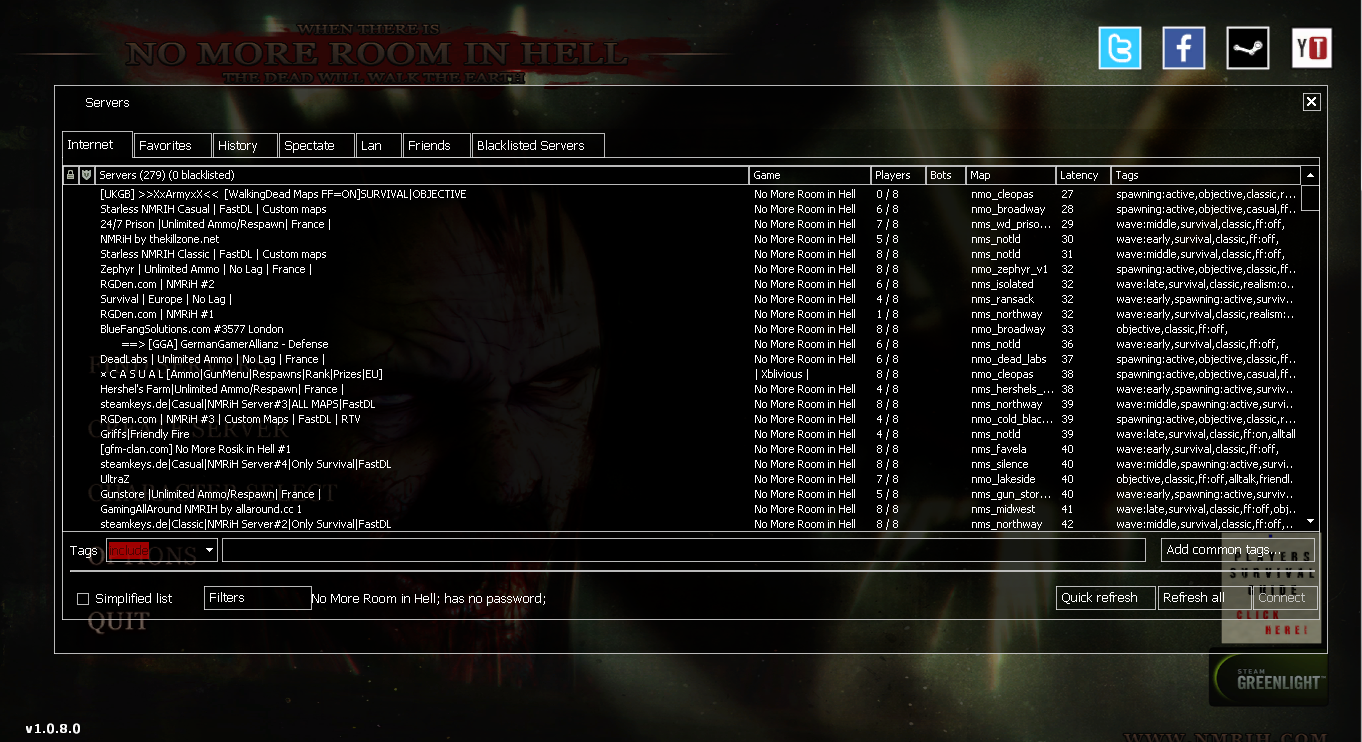Sort by the password lock column icon
This screenshot has width=1362, height=742.
[x=70, y=175]
